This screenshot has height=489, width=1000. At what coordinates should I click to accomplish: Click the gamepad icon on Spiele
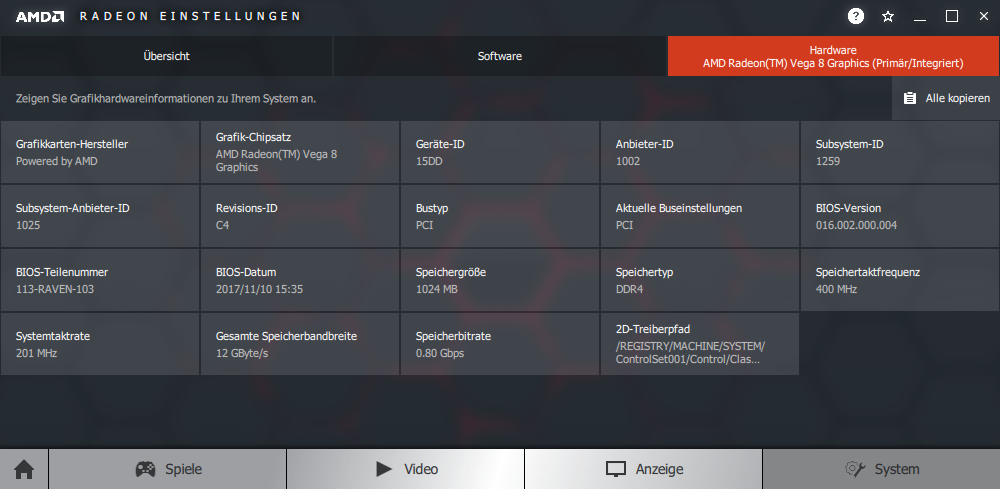coord(145,469)
